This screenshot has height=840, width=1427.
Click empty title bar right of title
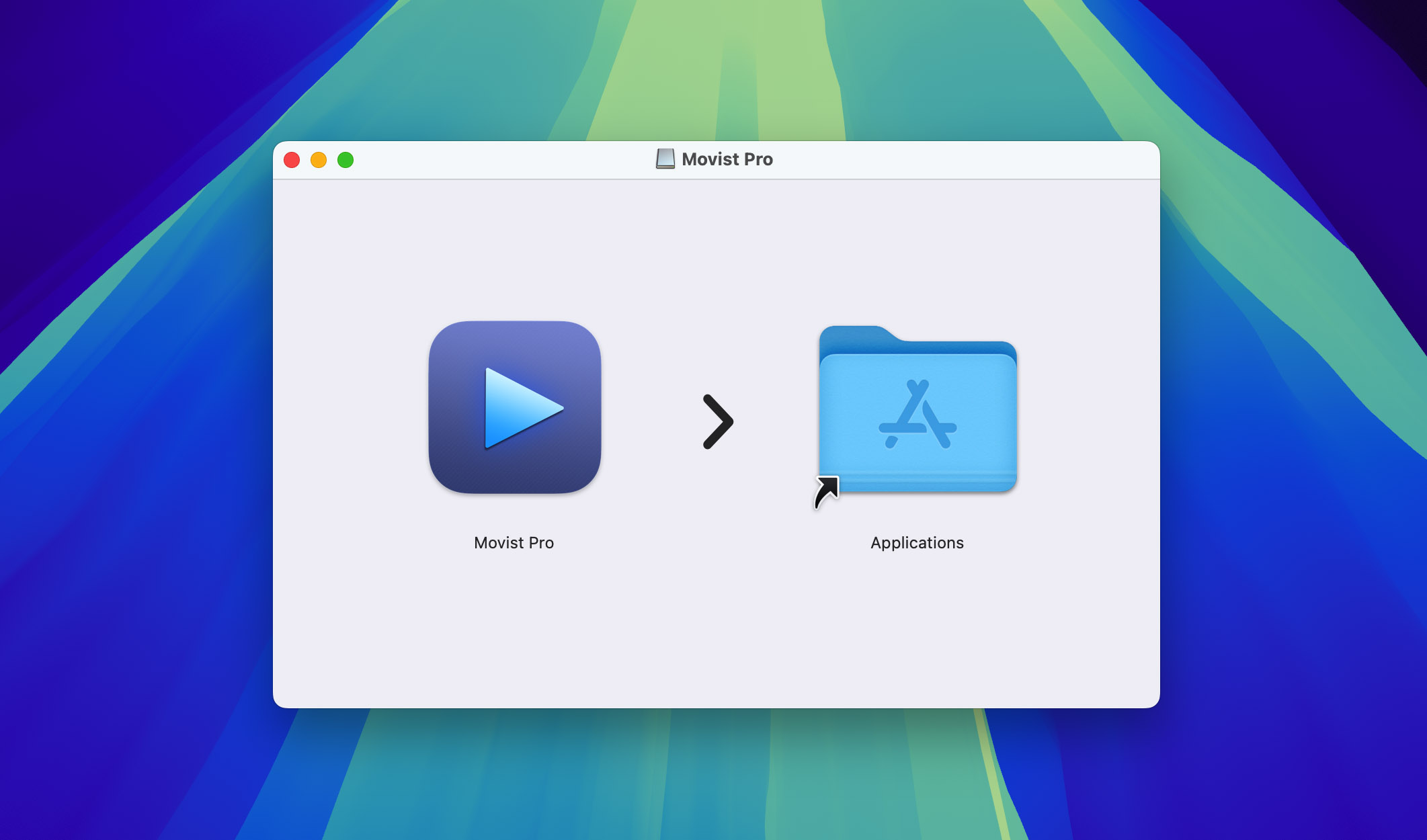[975, 160]
